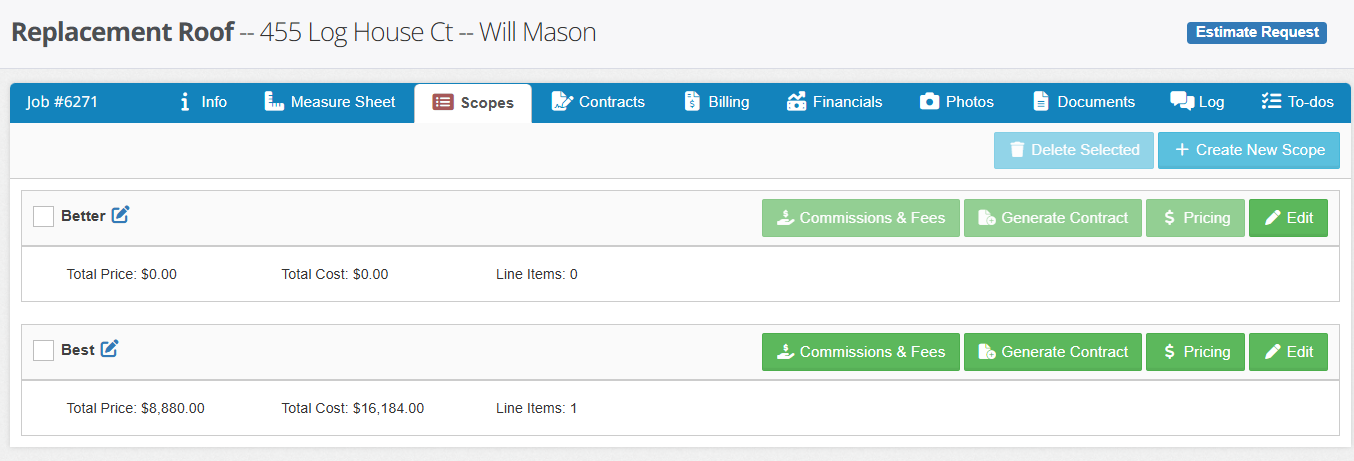Tick the checkbox for the Better scope
Viewport: 1354px width, 461px height.
43,216
